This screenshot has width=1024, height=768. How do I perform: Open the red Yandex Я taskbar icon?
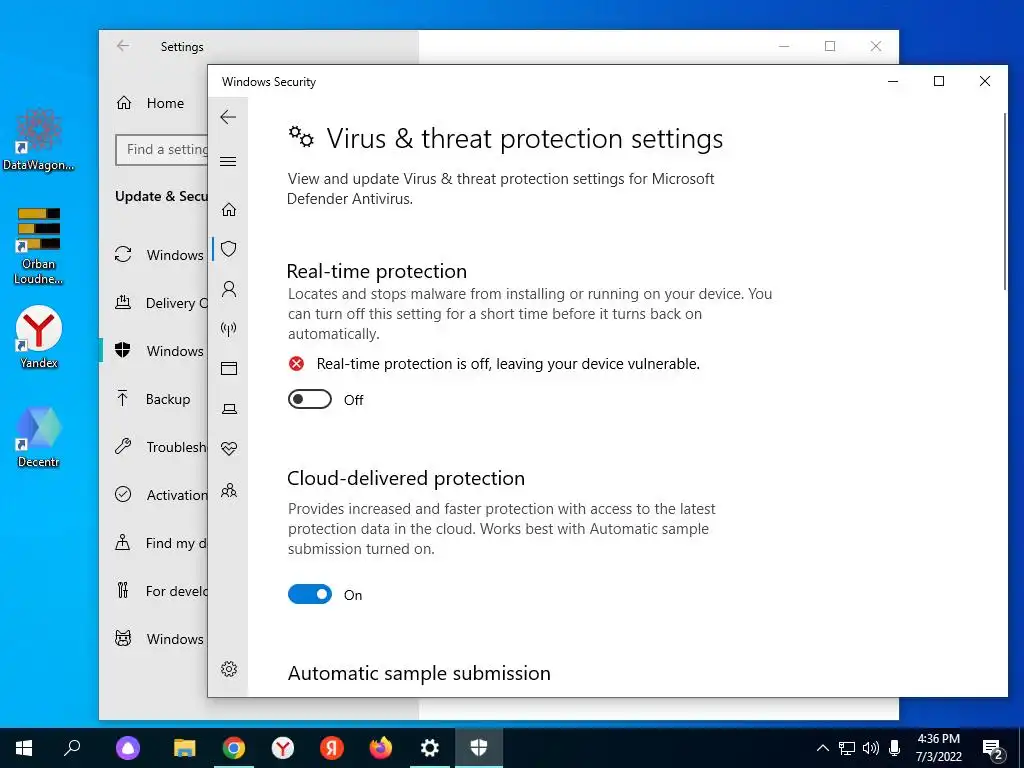click(x=332, y=748)
